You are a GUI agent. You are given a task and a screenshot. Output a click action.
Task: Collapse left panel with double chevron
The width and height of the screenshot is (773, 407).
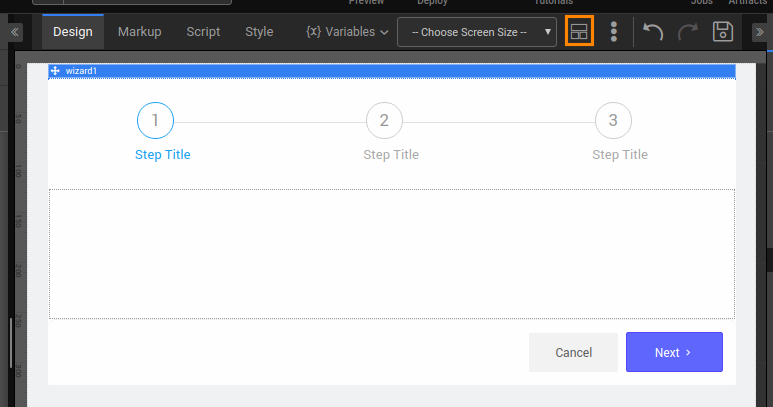tap(15, 32)
